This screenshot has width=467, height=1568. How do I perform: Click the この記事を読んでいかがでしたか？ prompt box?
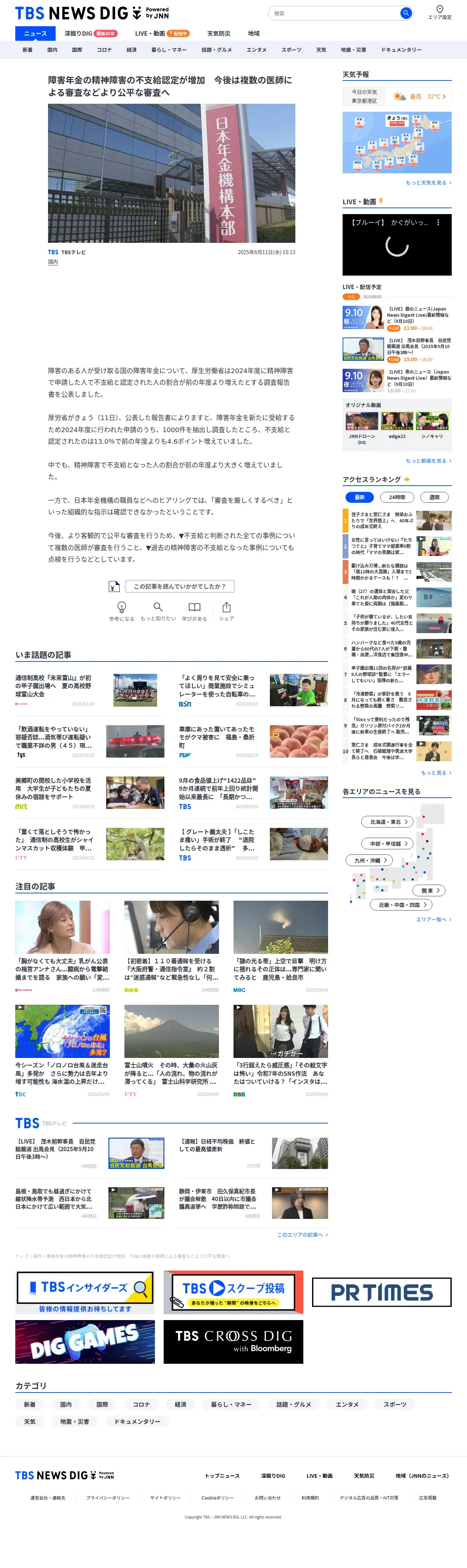(179, 586)
